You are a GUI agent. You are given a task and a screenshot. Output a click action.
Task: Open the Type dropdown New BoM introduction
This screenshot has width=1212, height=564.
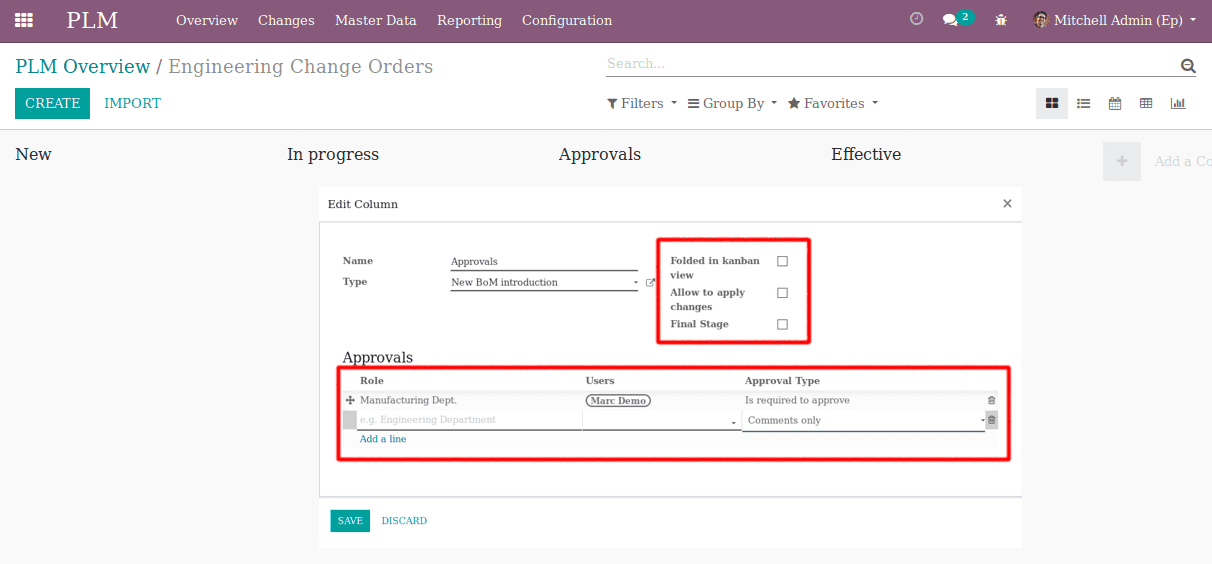tap(544, 283)
